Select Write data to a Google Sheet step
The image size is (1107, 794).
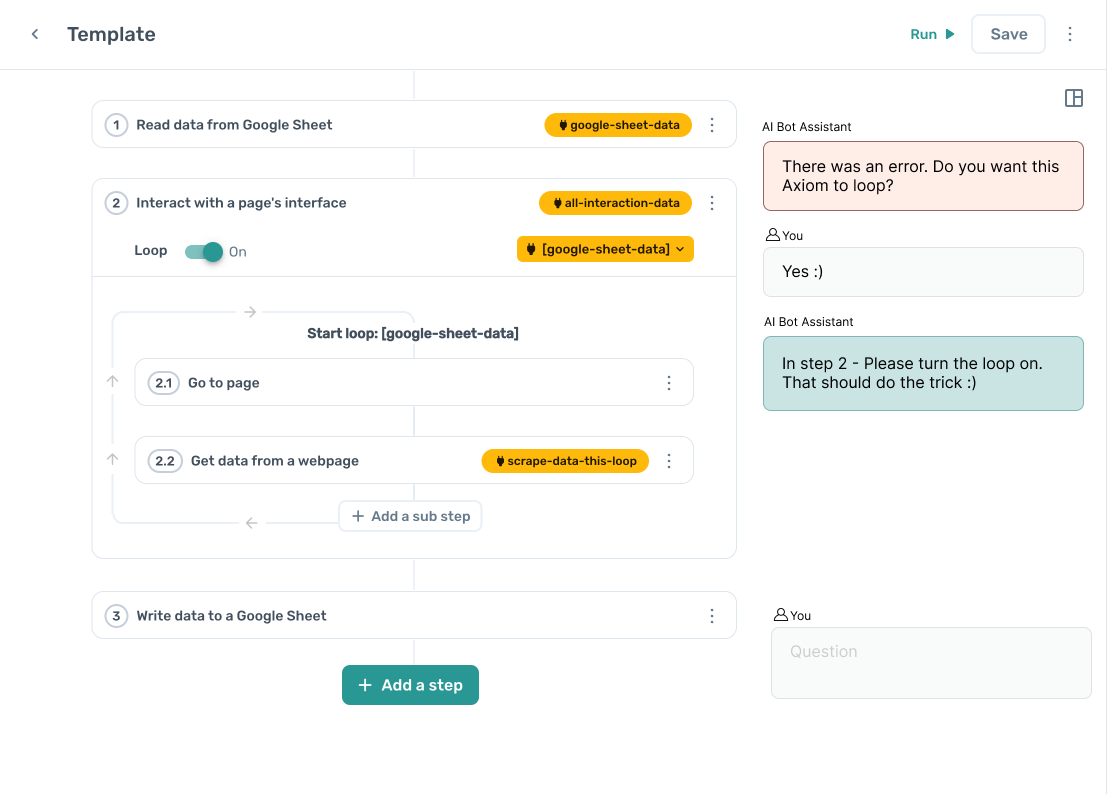tap(232, 616)
